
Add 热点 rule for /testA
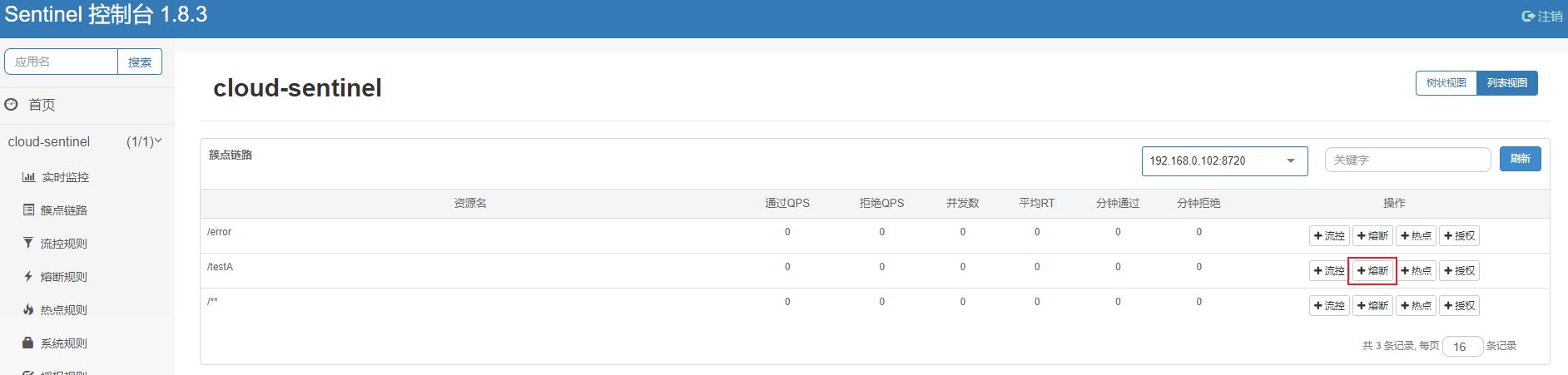[x=1416, y=271]
